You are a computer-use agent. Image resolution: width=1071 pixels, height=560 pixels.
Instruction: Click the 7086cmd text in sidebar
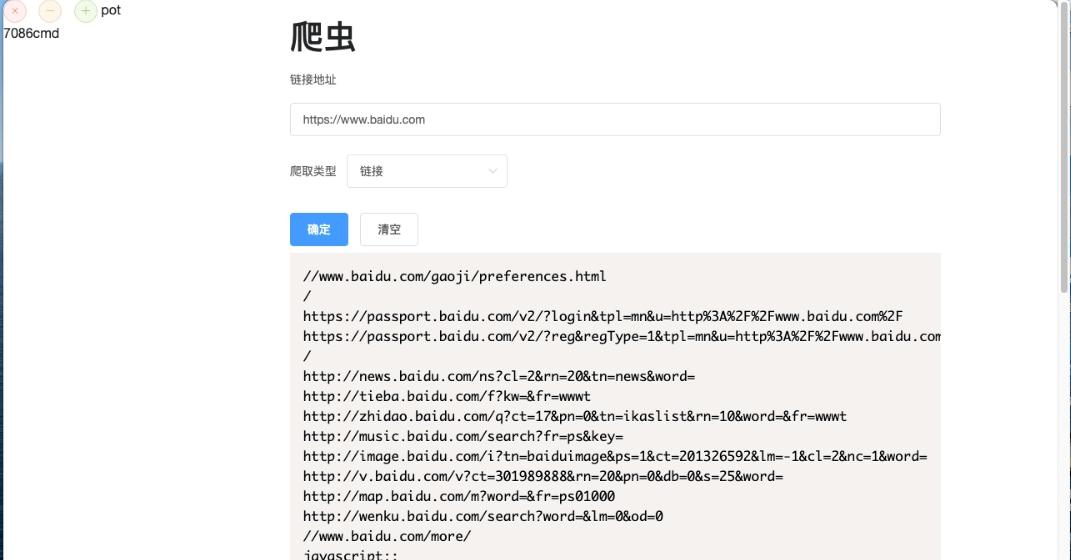click(x=31, y=33)
